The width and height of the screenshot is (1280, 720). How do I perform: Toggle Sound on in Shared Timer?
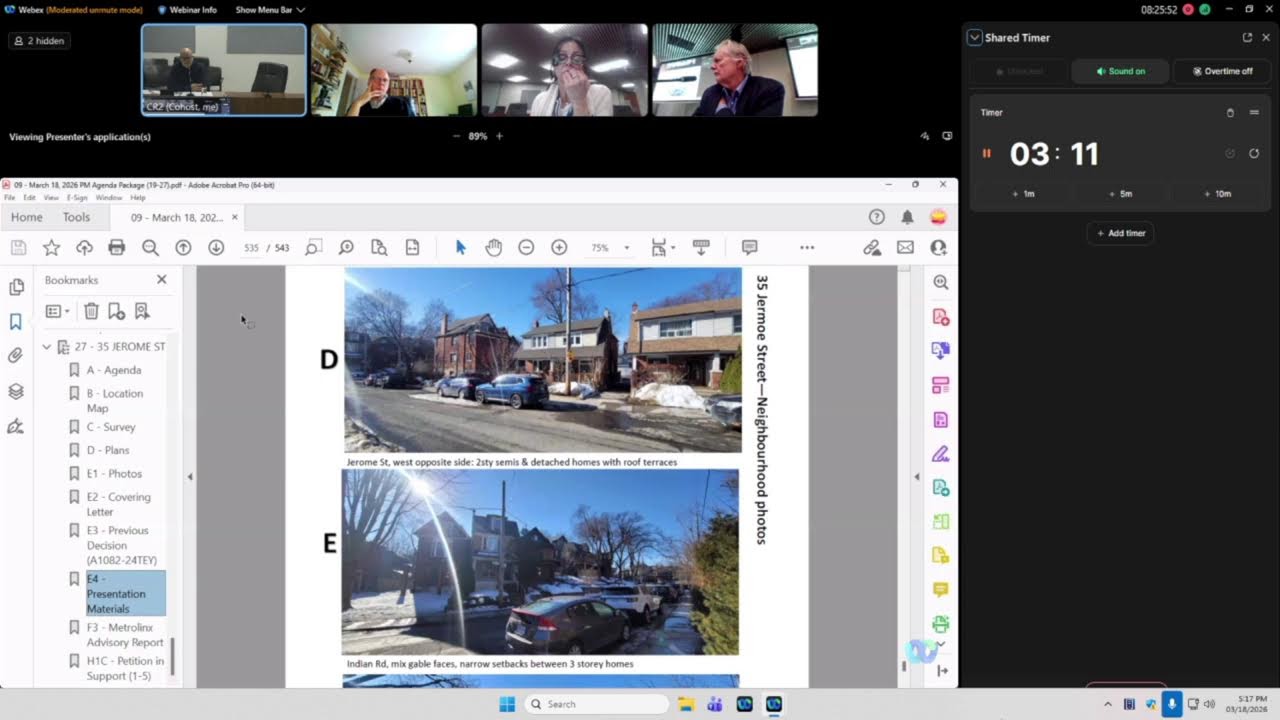(x=1120, y=71)
